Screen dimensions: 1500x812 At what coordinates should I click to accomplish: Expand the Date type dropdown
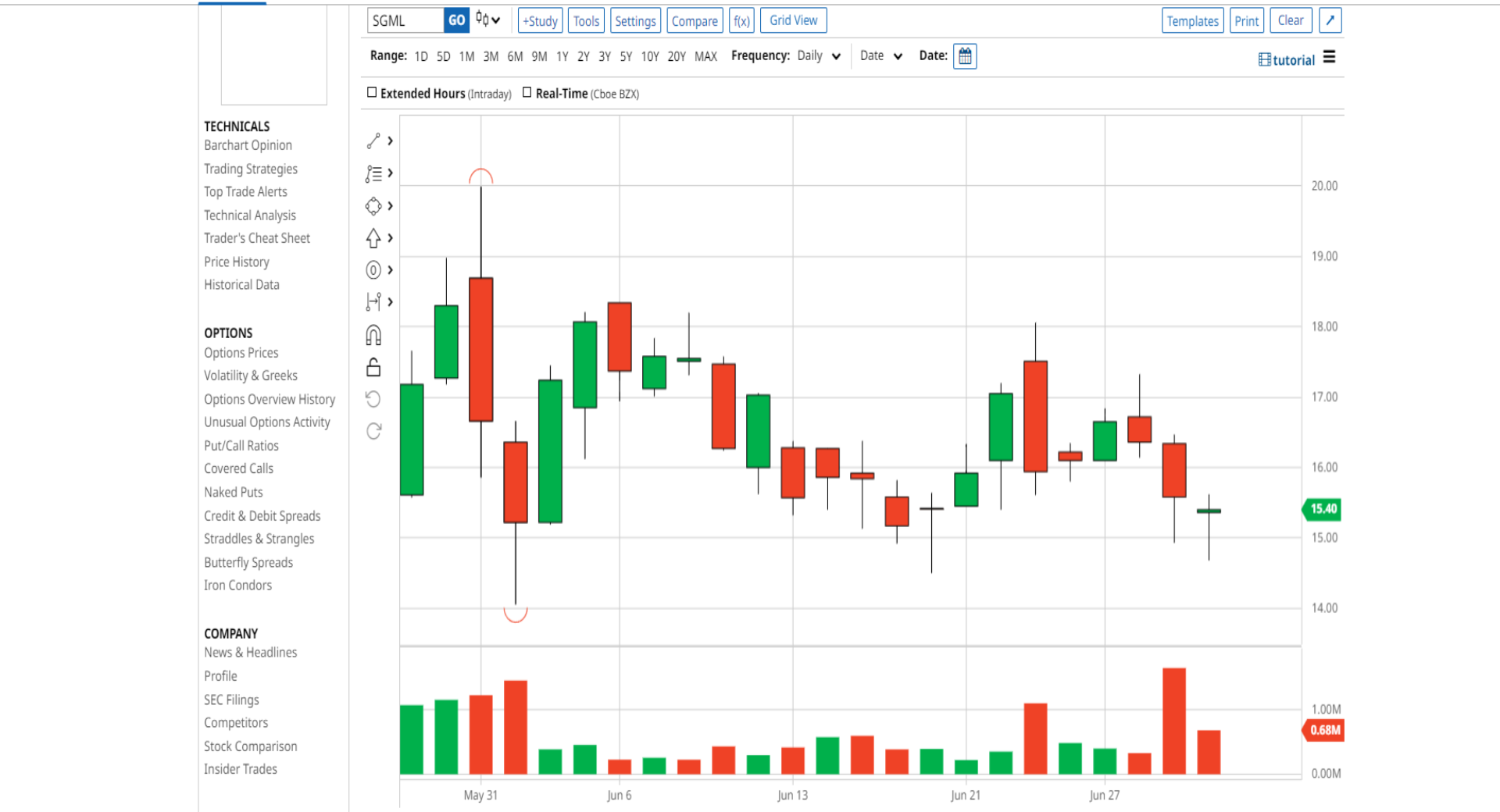coord(881,56)
